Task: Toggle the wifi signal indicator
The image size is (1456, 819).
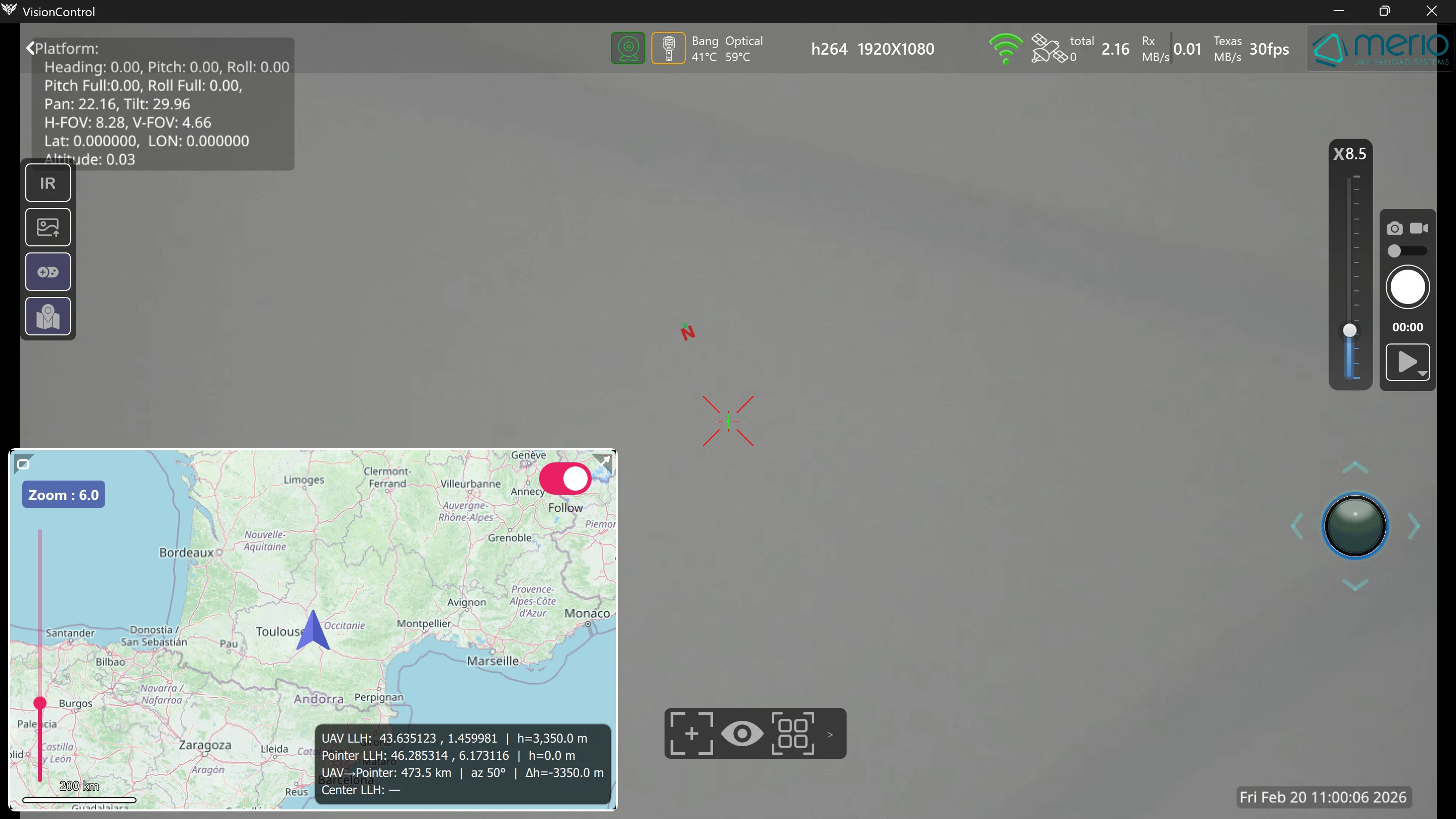Action: pos(1005,49)
